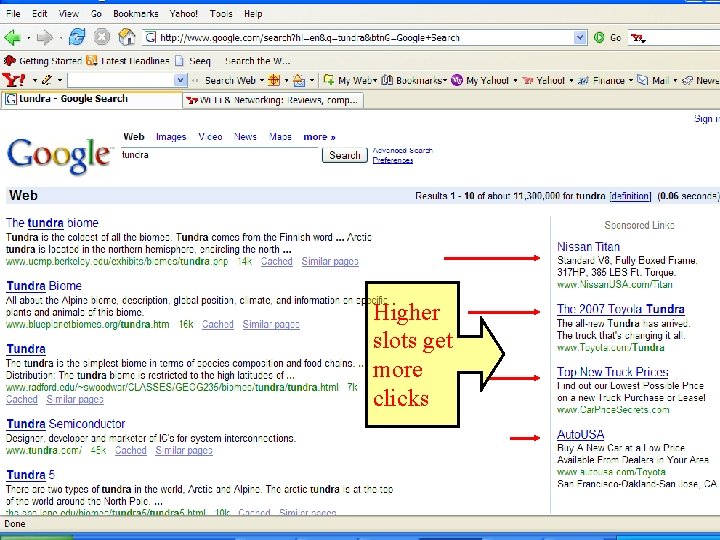Open the Mail toolbar button
Screen dimensions: 720x540
pyautogui.click(x=653, y=80)
